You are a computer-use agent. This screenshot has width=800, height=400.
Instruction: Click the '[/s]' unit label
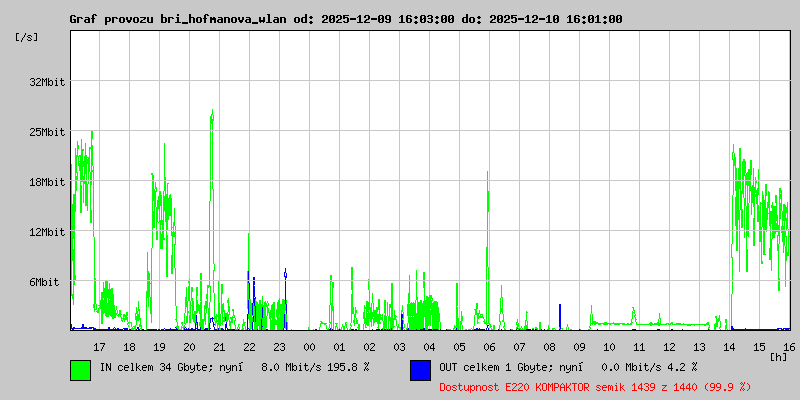coord(27,37)
